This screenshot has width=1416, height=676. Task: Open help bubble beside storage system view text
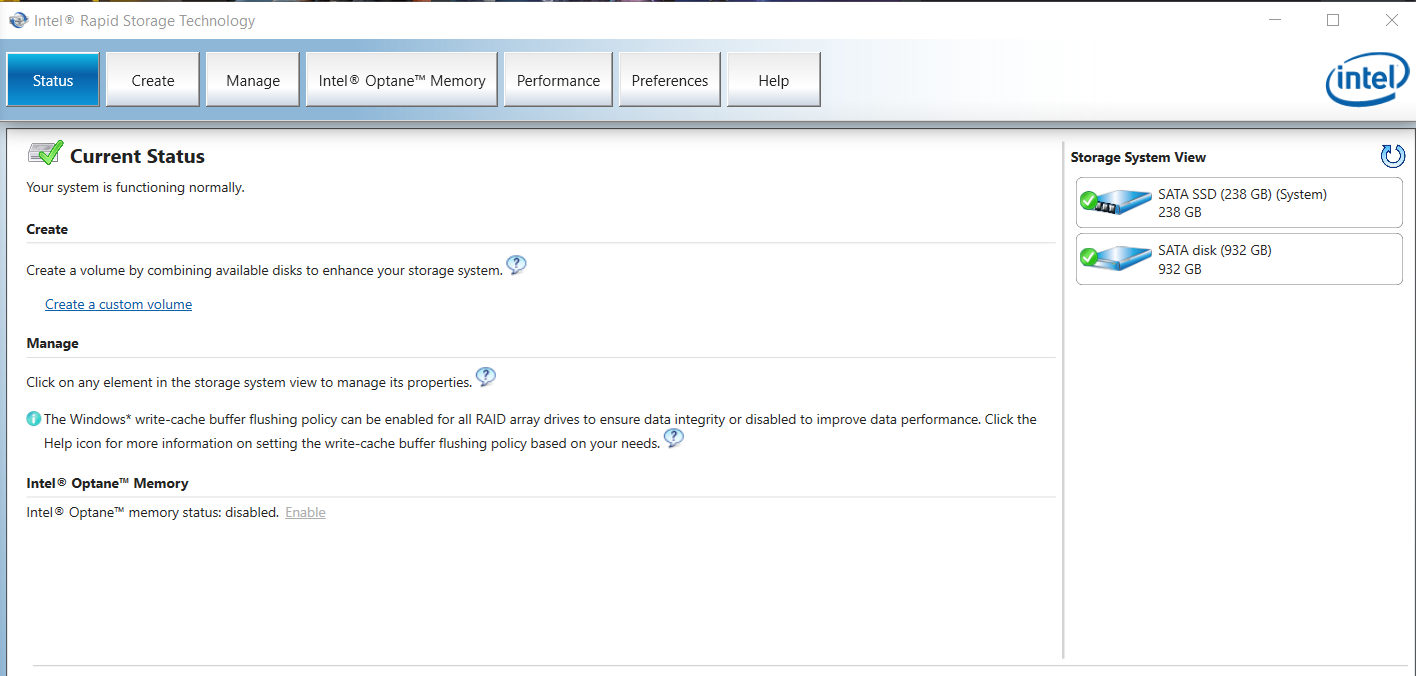click(485, 377)
